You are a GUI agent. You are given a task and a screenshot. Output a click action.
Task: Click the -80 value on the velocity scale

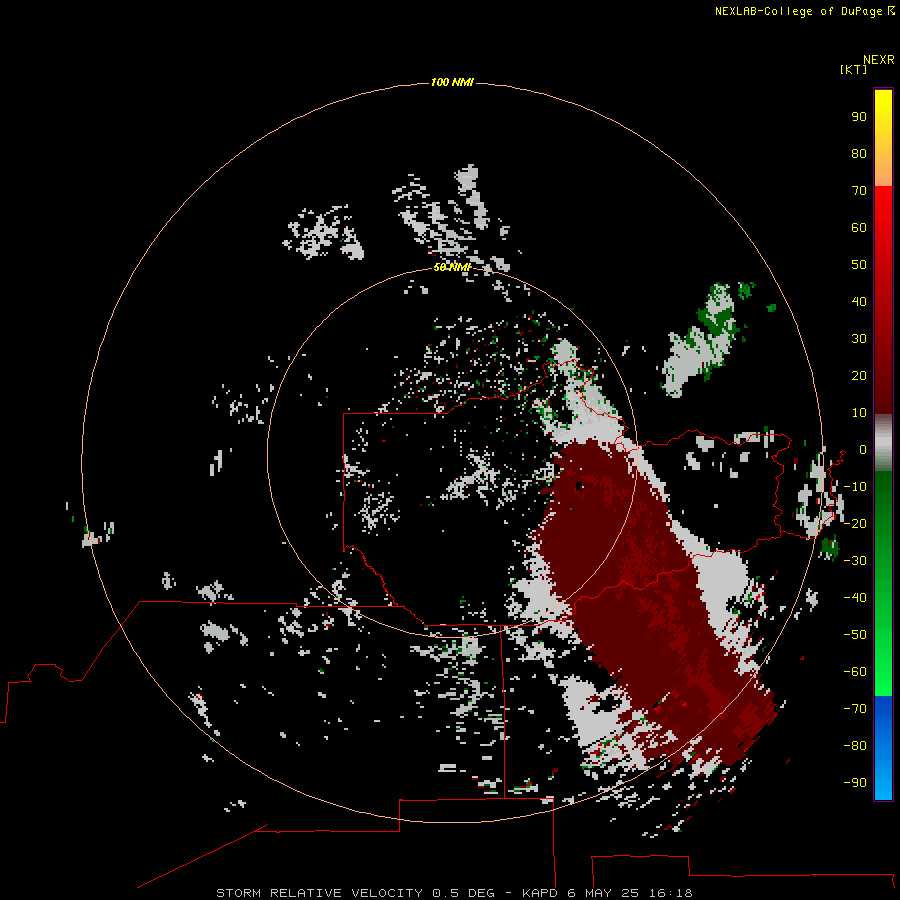[x=855, y=746]
